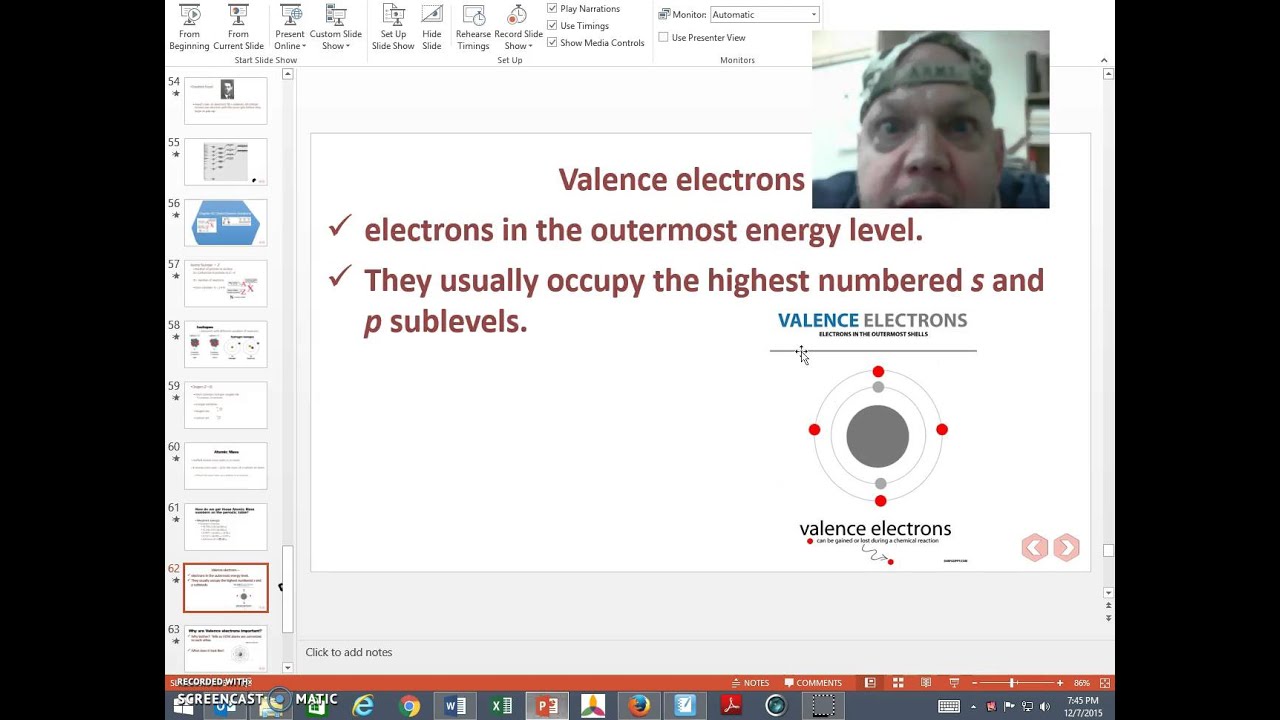
Task: Click the 'Valence electrons' slide title
Action: (681, 180)
